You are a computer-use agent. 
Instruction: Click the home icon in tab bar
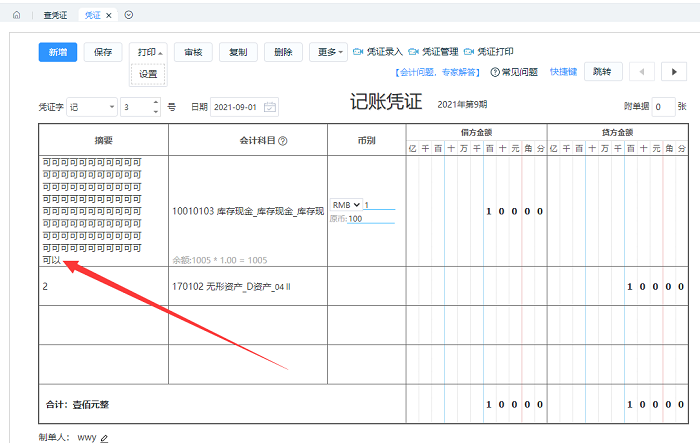point(16,15)
